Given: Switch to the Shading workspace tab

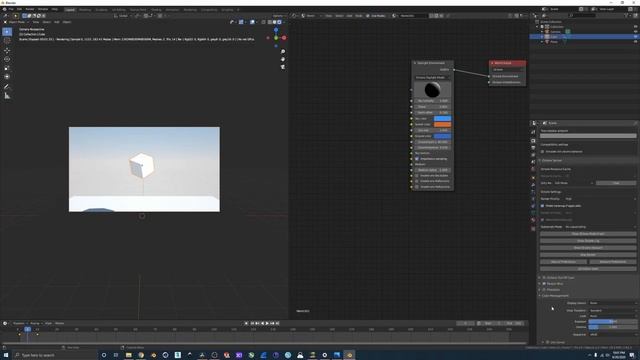Looking at the screenshot, I should pyautogui.click(x=156, y=9).
